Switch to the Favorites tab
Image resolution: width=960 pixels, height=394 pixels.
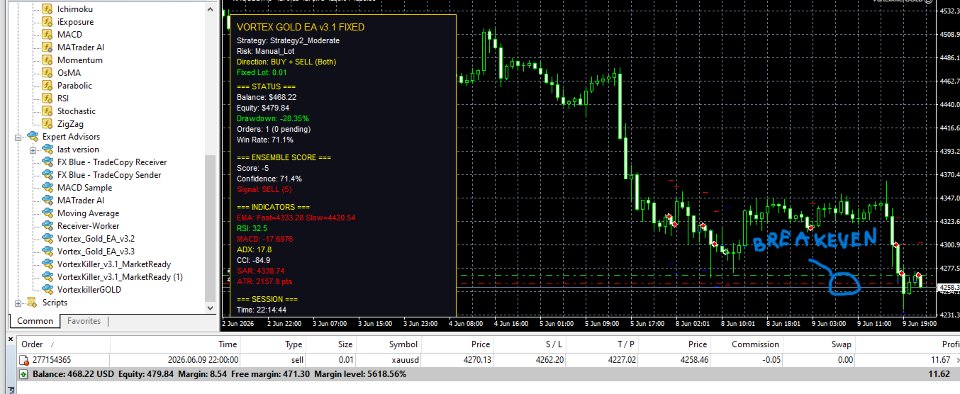tap(84, 321)
